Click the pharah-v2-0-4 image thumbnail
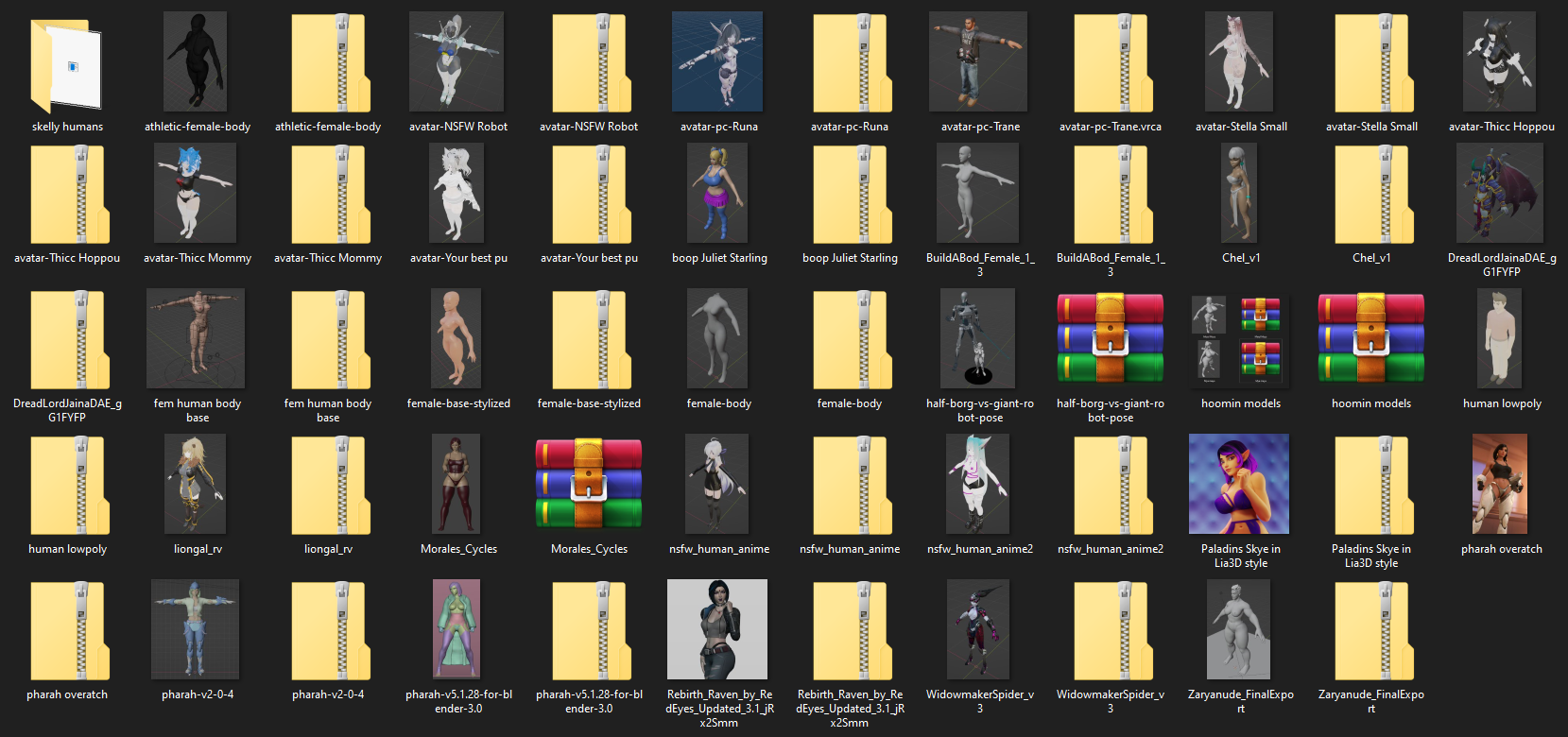 point(196,629)
